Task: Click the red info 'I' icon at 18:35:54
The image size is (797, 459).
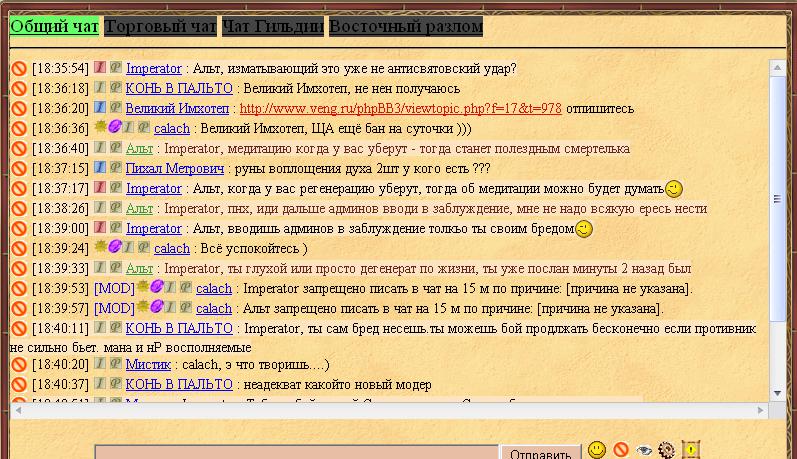Action: [x=100, y=67]
